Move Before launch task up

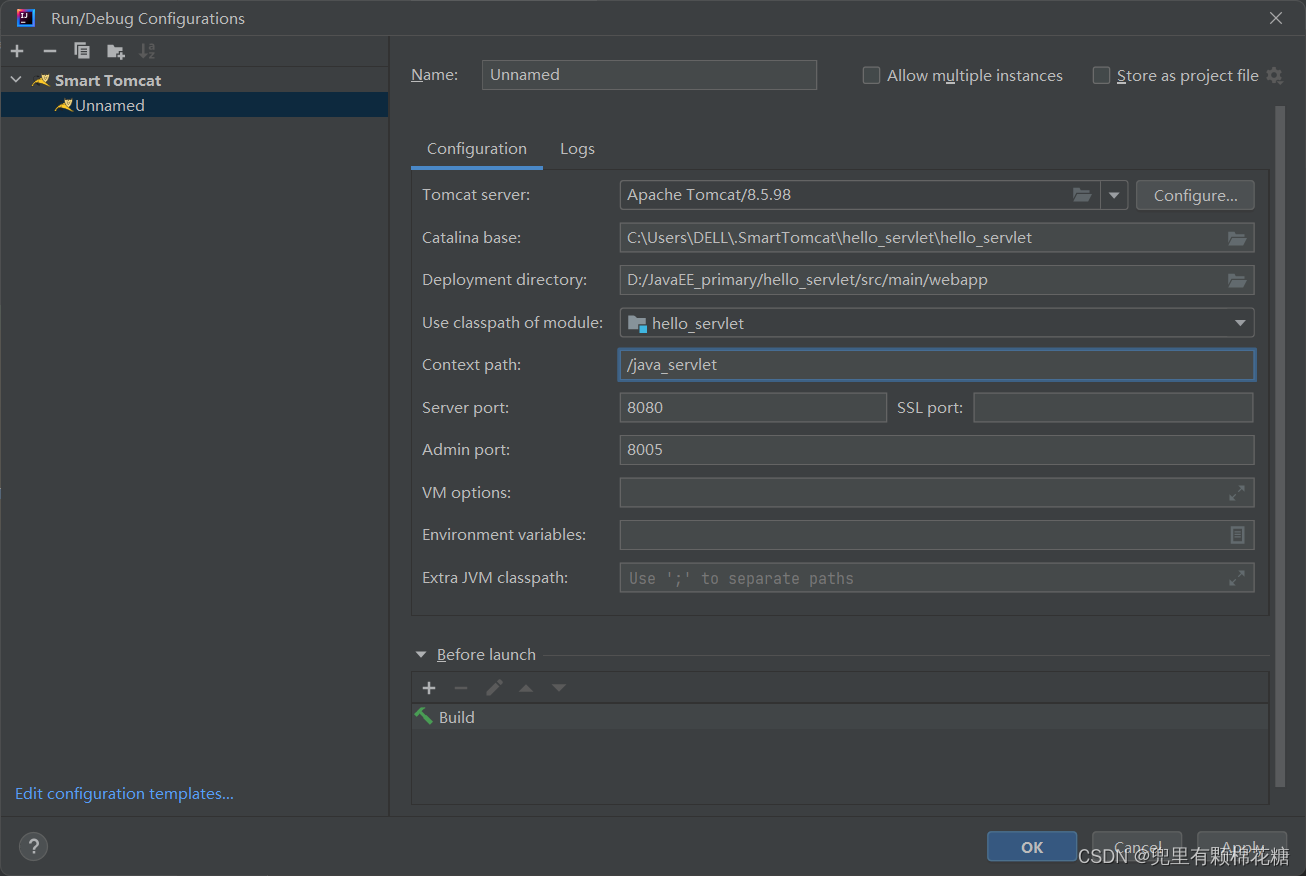click(526, 688)
